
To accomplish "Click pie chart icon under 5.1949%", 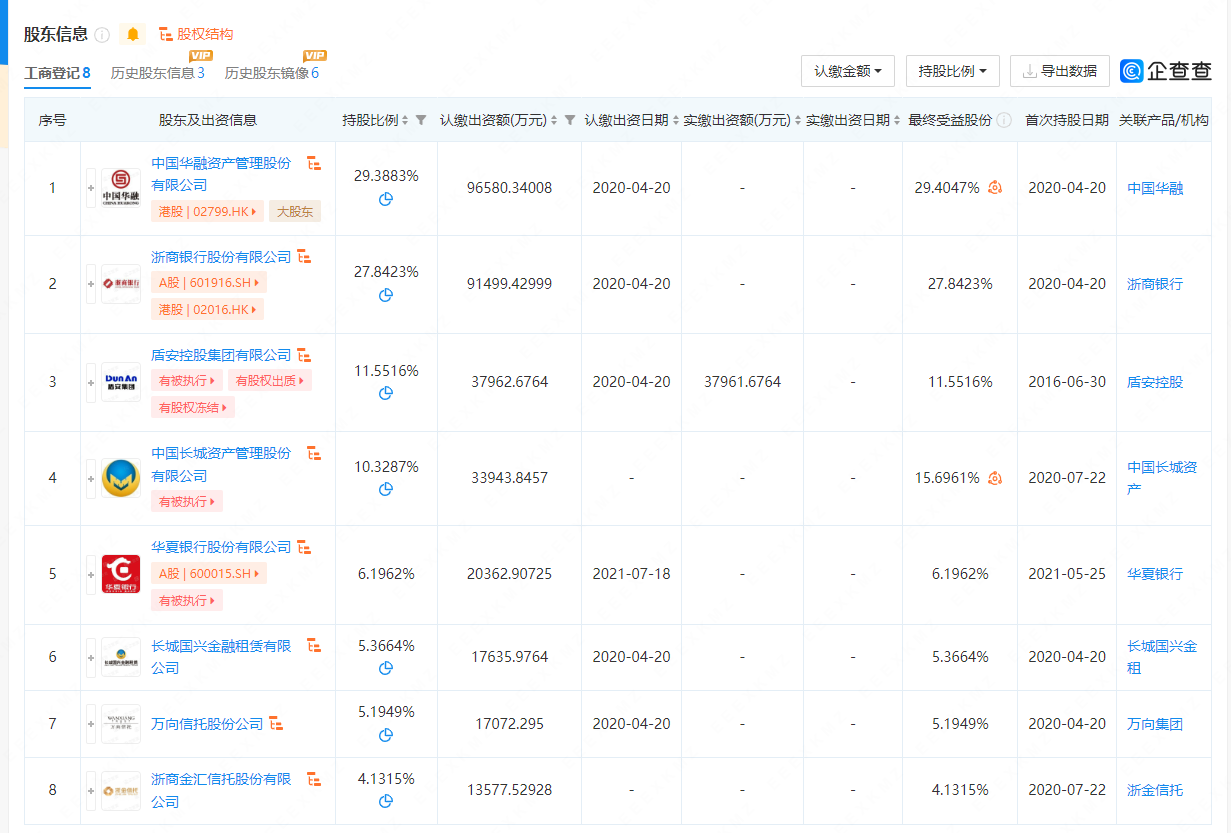I will point(386,735).
